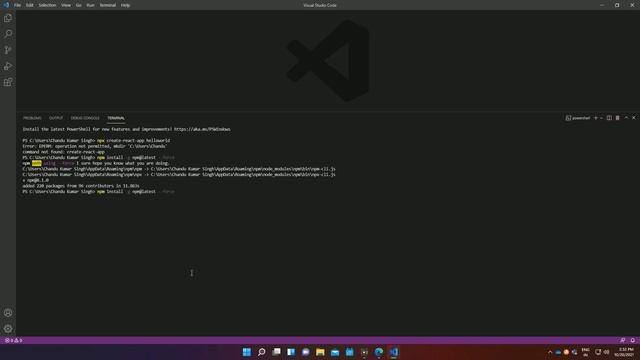Image resolution: width=640 pixels, height=360 pixels.
Task: Open the Windows Start menu
Action: [x=247, y=352]
